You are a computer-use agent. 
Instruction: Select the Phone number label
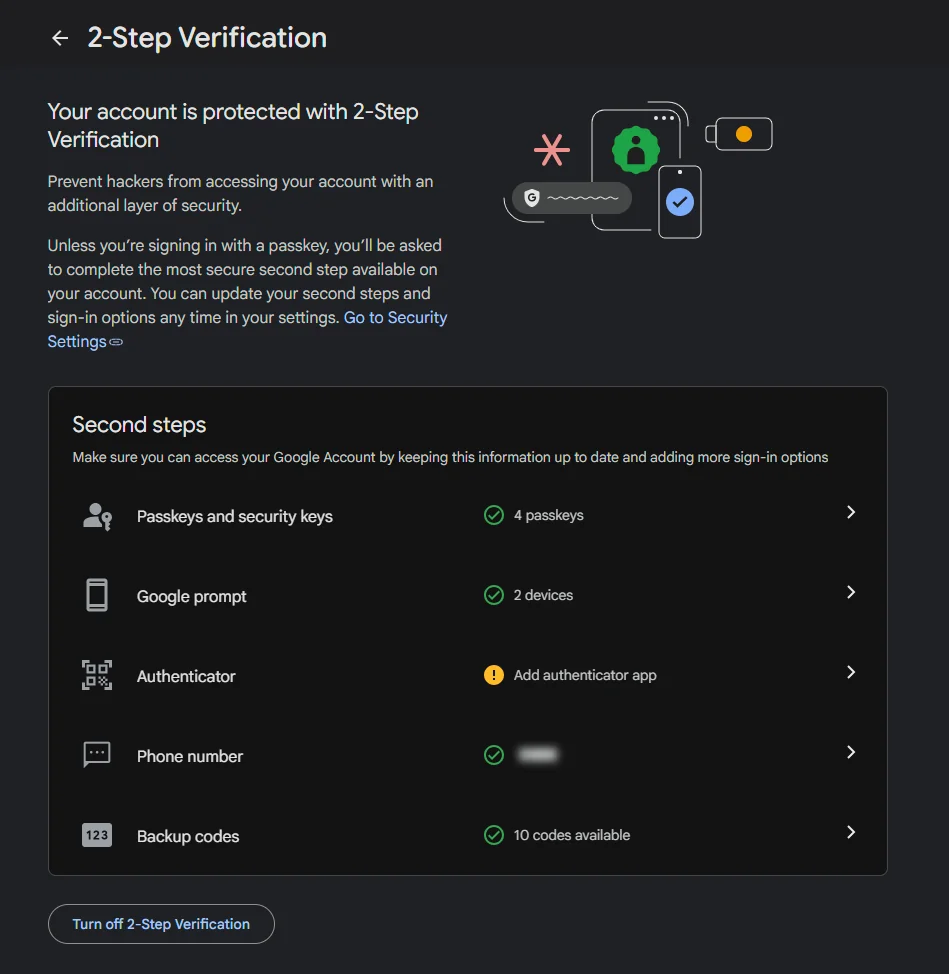(190, 756)
